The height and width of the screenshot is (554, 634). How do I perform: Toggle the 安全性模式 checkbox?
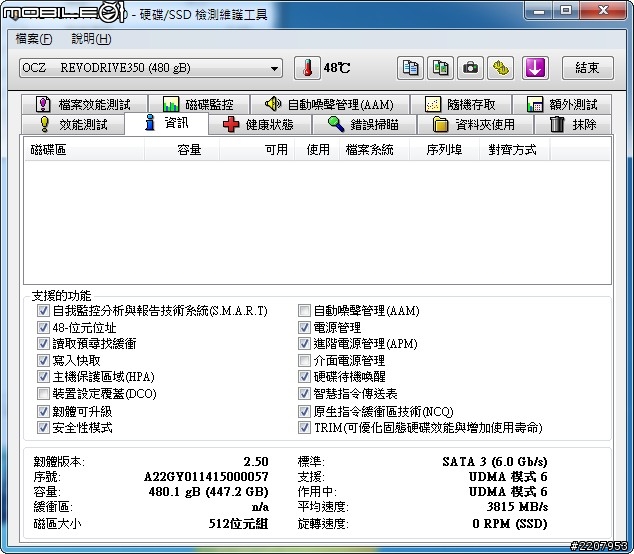(43, 427)
